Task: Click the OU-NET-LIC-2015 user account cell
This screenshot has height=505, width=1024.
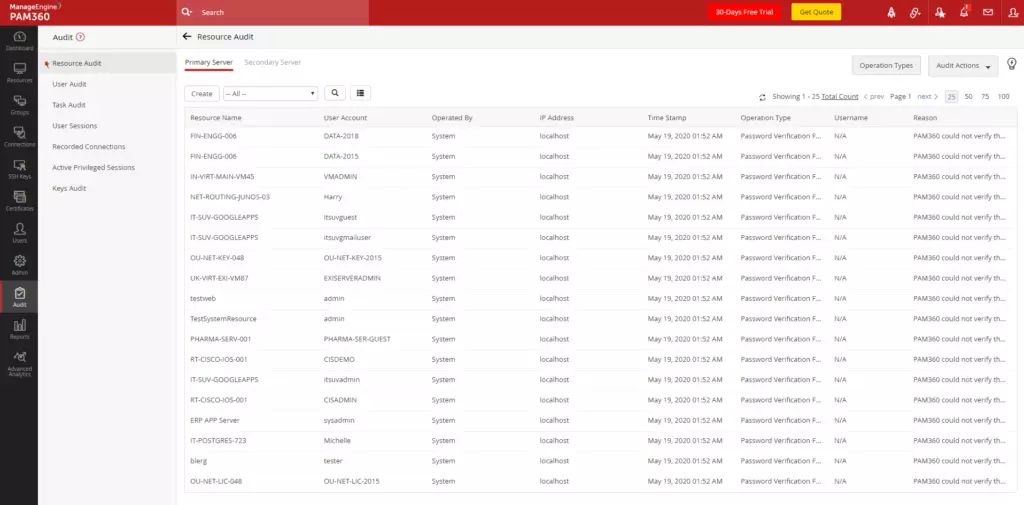Action: tap(351, 481)
